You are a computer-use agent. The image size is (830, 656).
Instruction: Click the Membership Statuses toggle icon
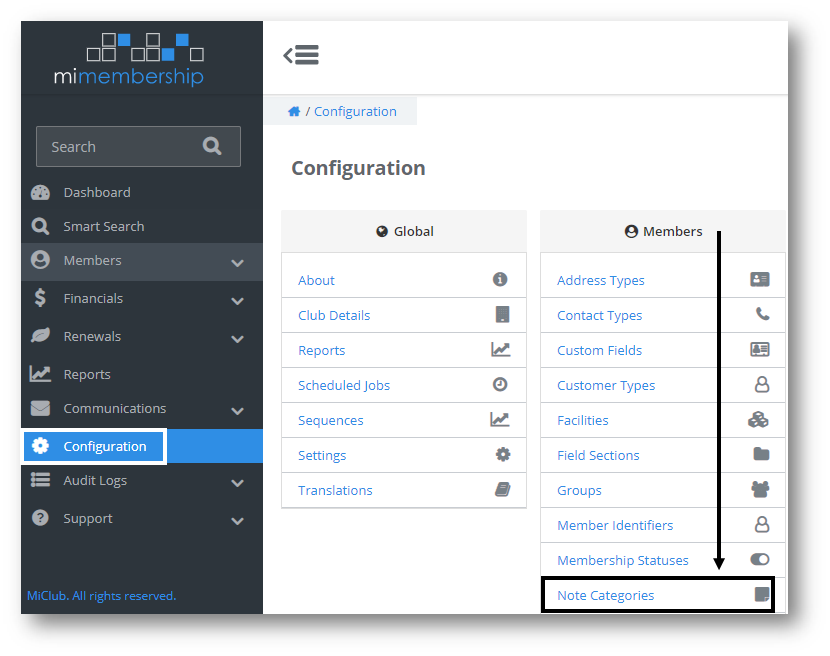pyautogui.click(x=758, y=560)
